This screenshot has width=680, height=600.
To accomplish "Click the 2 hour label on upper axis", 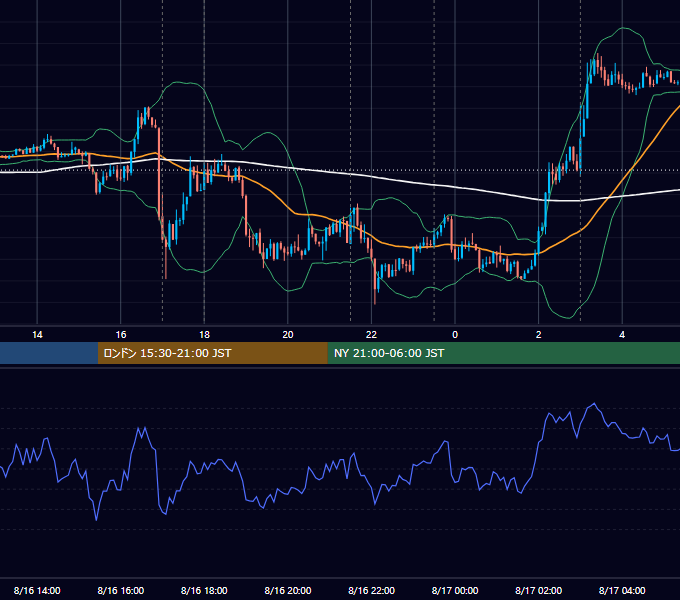I will click(x=539, y=335).
